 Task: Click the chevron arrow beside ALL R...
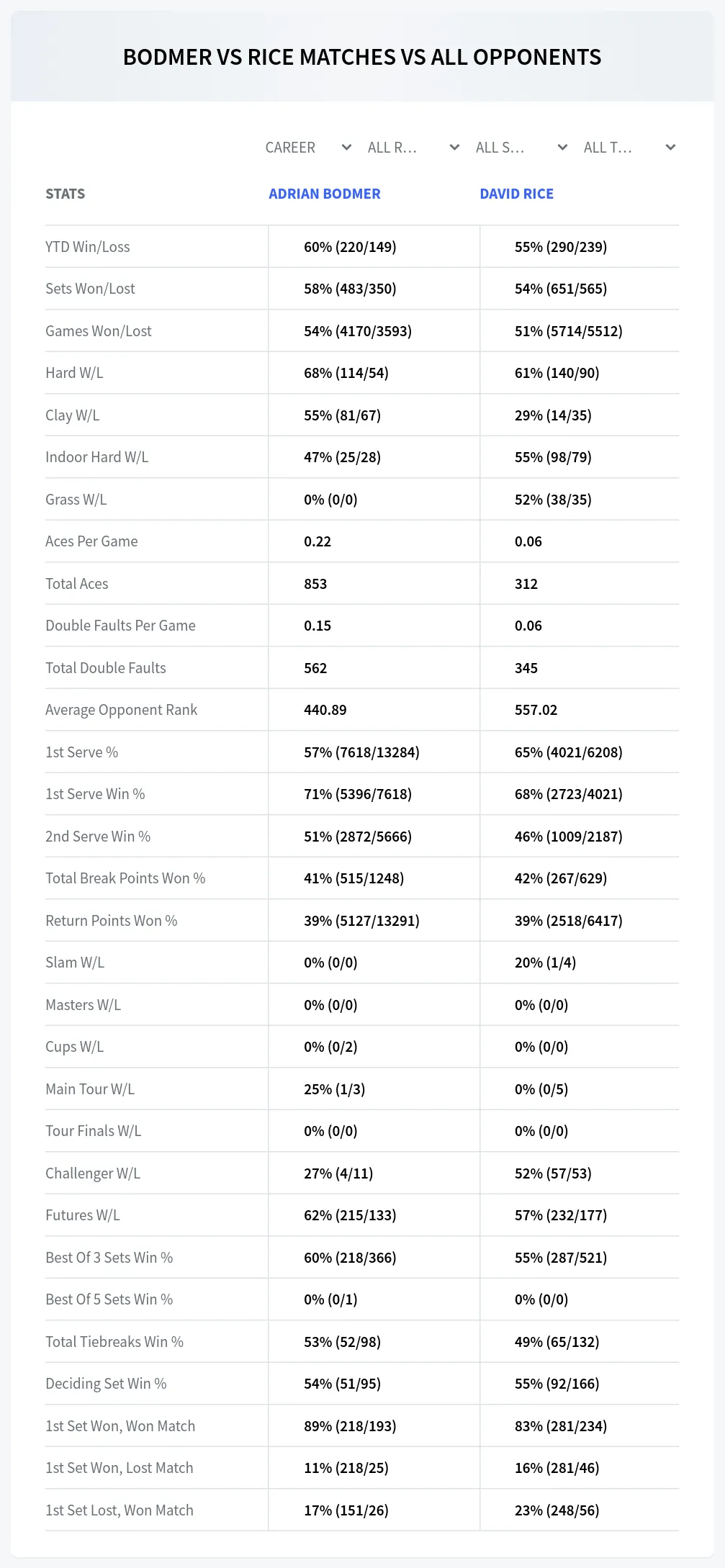tap(454, 148)
